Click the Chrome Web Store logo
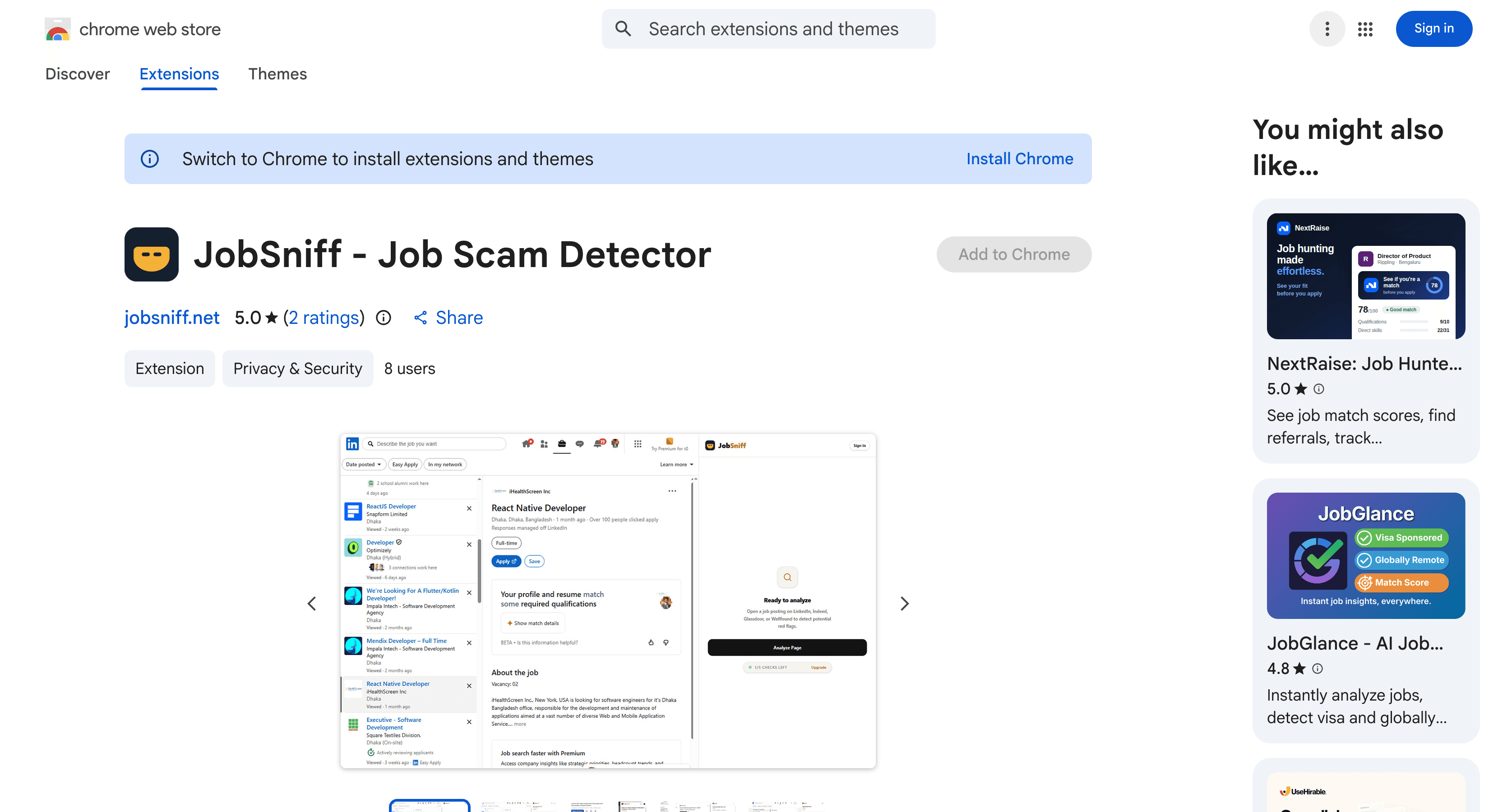The image size is (1498, 812). [58, 29]
